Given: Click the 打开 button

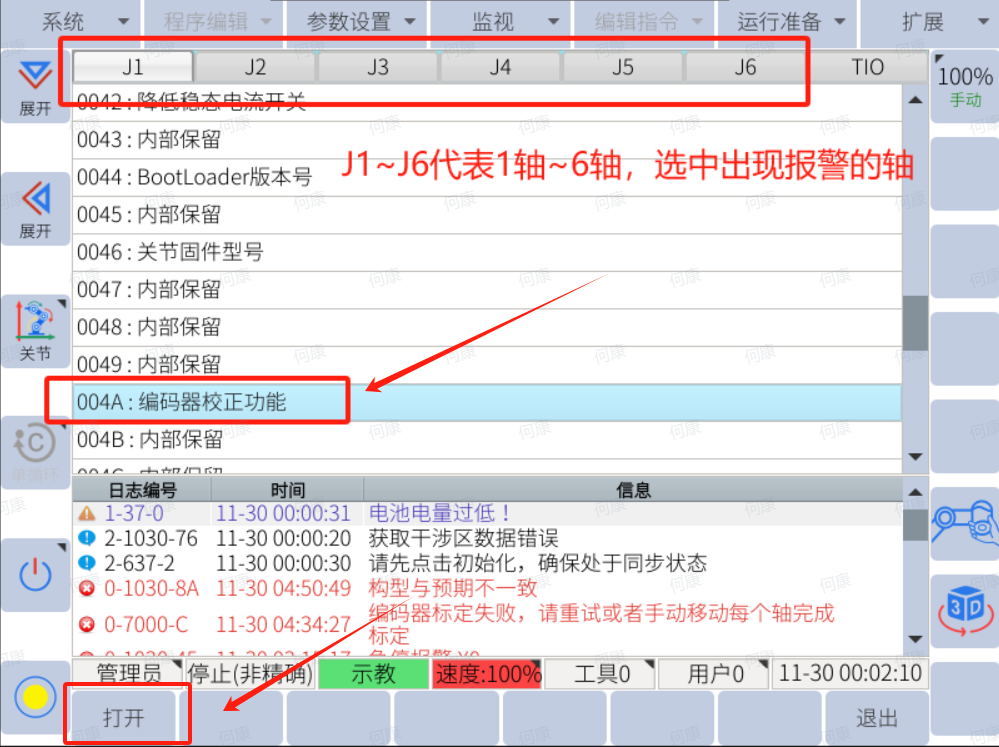Looking at the screenshot, I should tap(123, 718).
